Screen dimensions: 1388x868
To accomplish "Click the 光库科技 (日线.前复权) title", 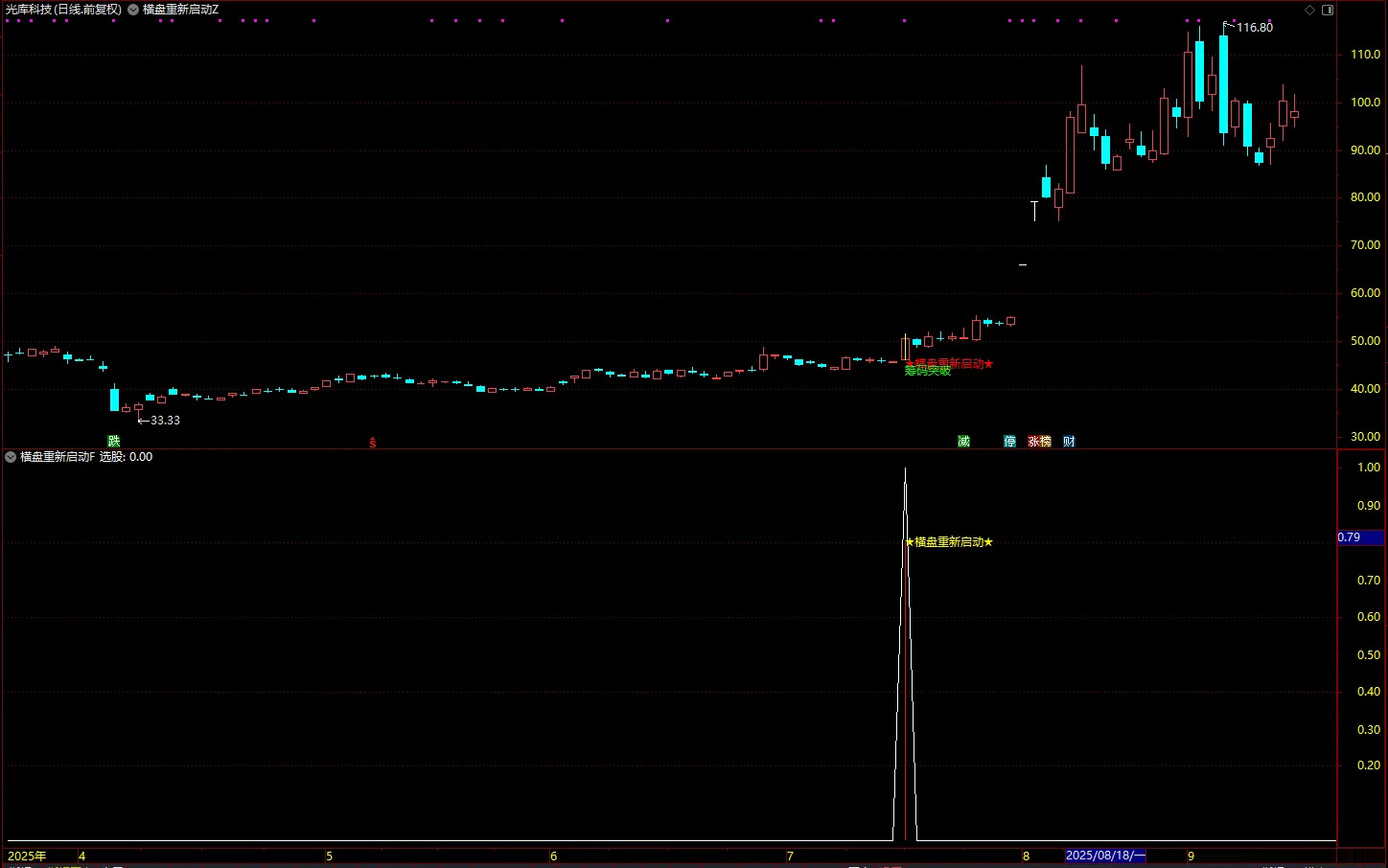I will pyautogui.click(x=63, y=10).
